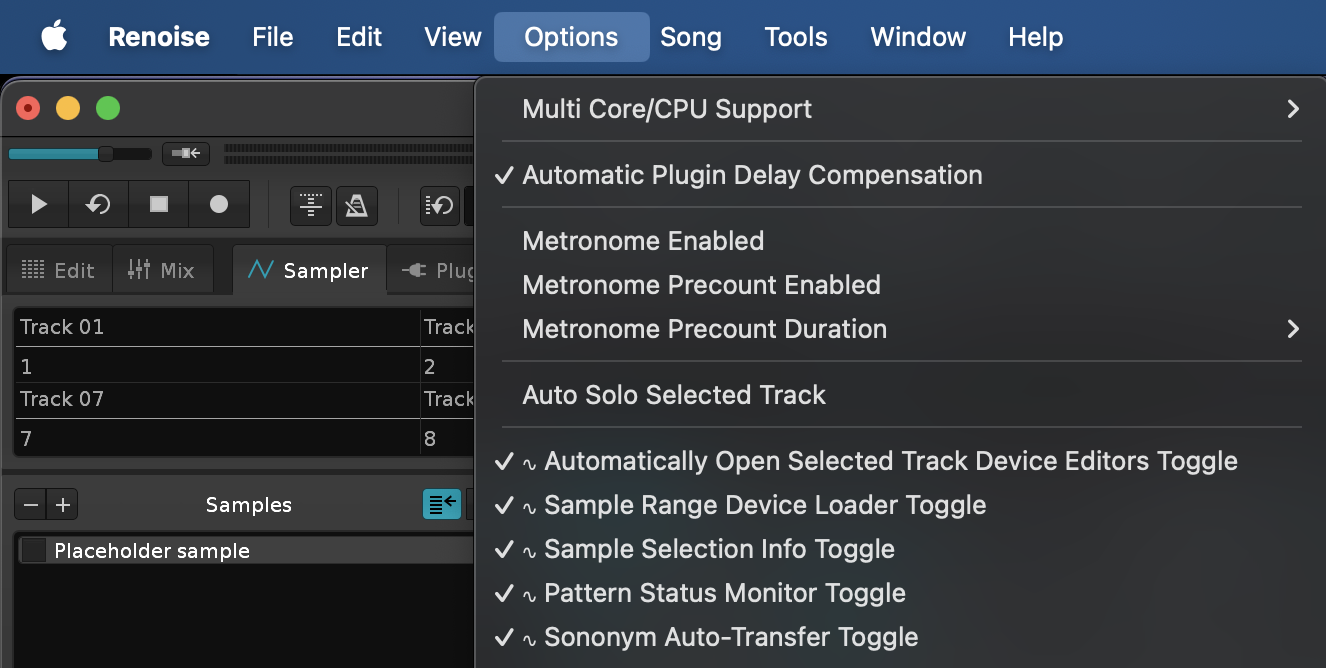Viewport: 1326px width, 668px height.
Task: Toggle the metronome icon in the toolbar
Action: [357, 206]
